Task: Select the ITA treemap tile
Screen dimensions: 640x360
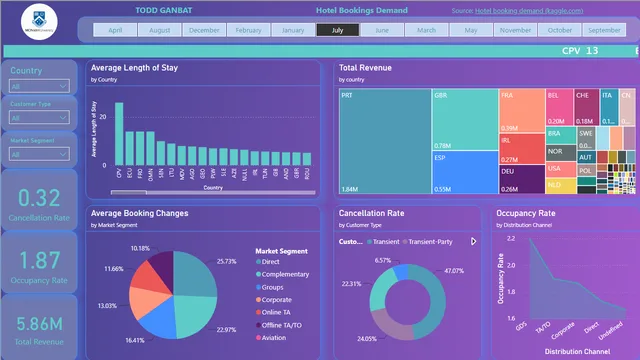Action: coord(609,107)
